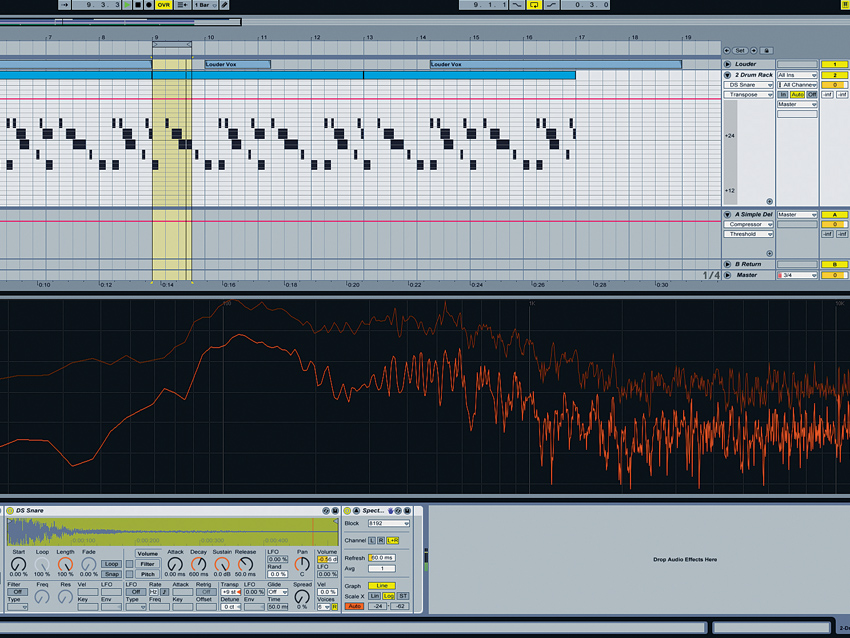
Task: Select the Auto monitor button
Action: pos(797,94)
